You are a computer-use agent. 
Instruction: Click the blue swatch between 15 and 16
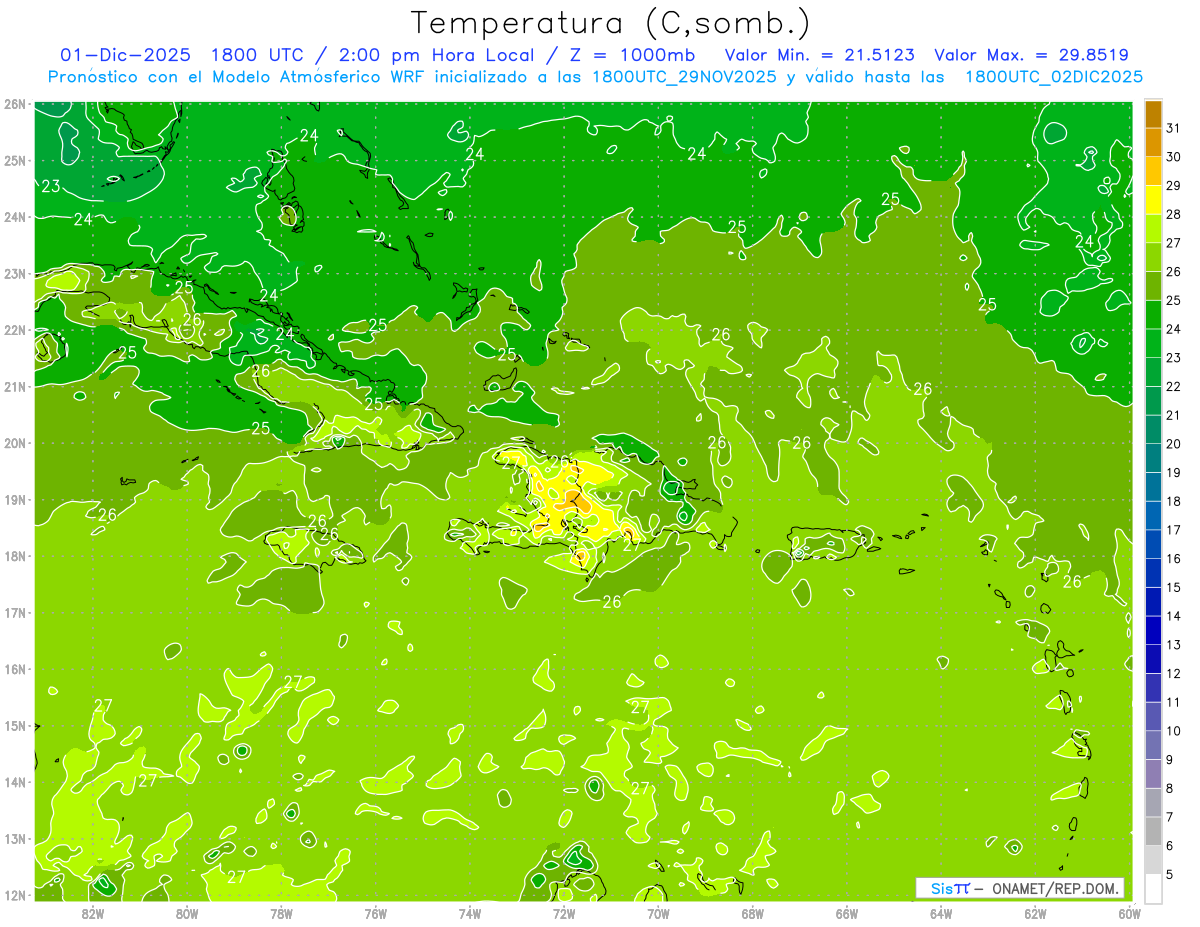[1153, 572]
